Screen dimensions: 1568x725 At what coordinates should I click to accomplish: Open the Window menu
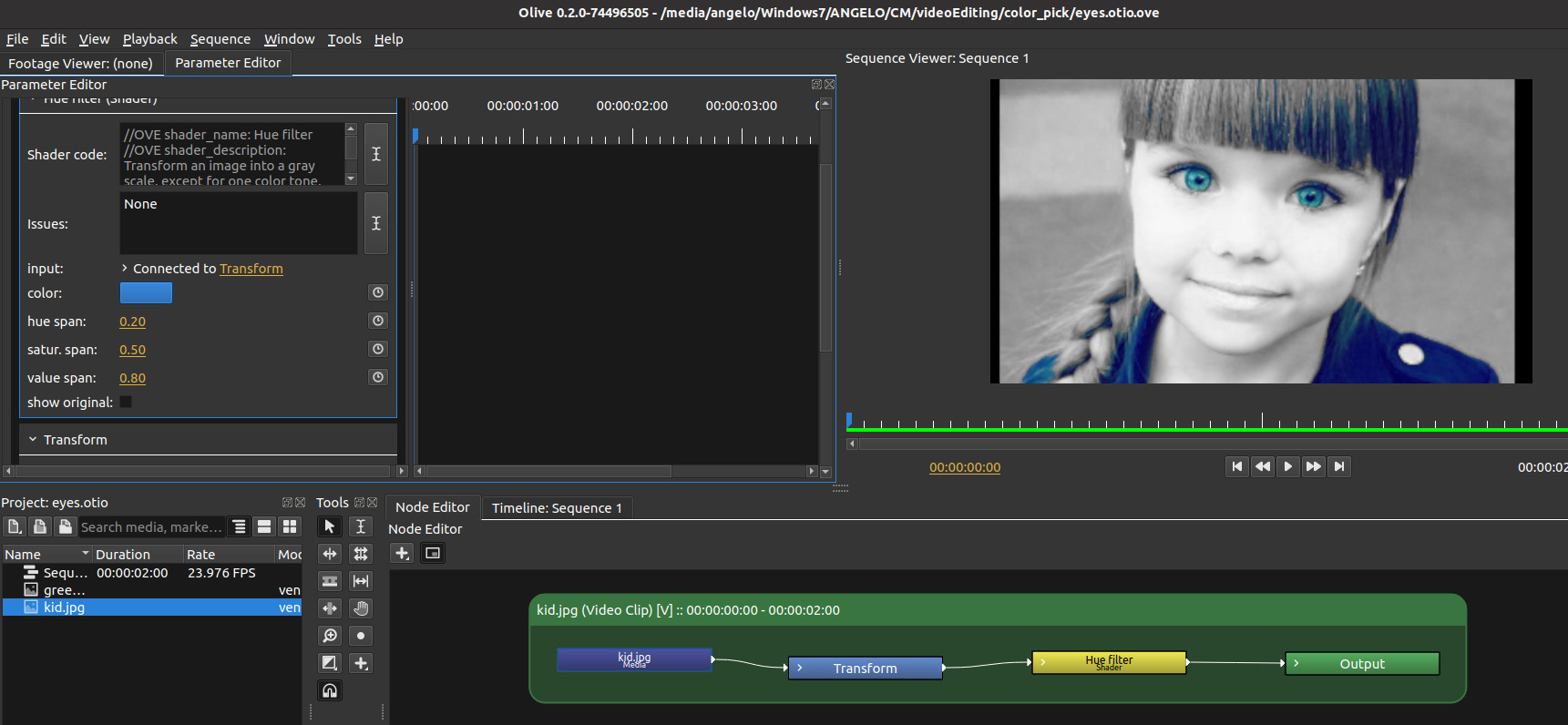pyautogui.click(x=289, y=39)
